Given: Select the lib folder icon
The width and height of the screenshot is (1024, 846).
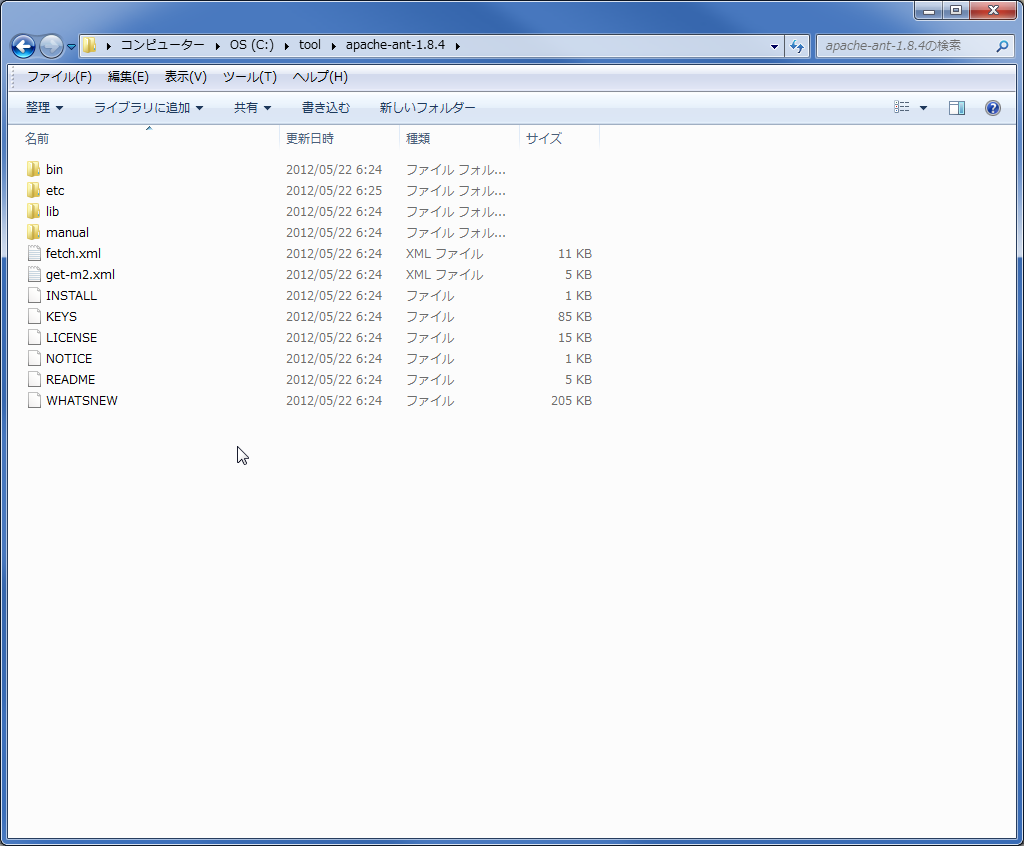Looking at the screenshot, I should pyautogui.click(x=34, y=211).
